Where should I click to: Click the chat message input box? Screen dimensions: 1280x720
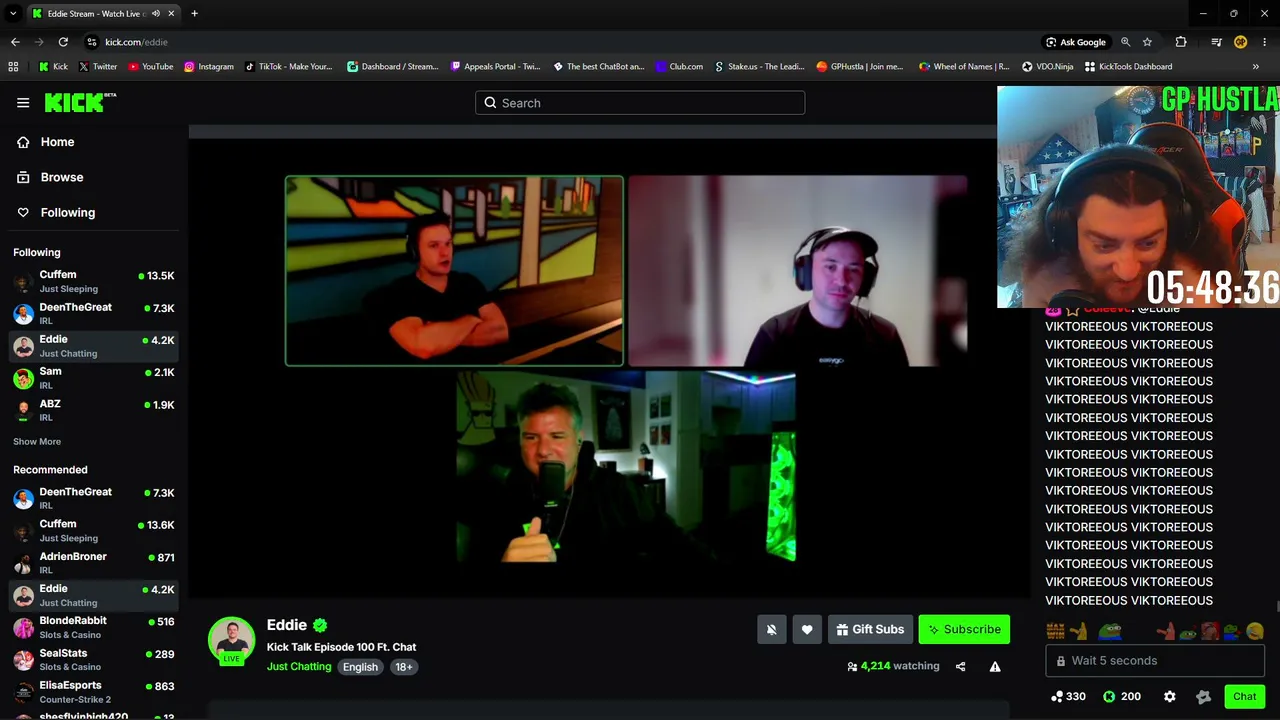click(1155, 661)
